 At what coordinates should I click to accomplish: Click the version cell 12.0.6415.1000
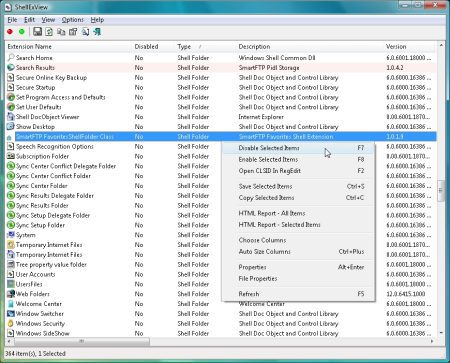tap(406, 294)
